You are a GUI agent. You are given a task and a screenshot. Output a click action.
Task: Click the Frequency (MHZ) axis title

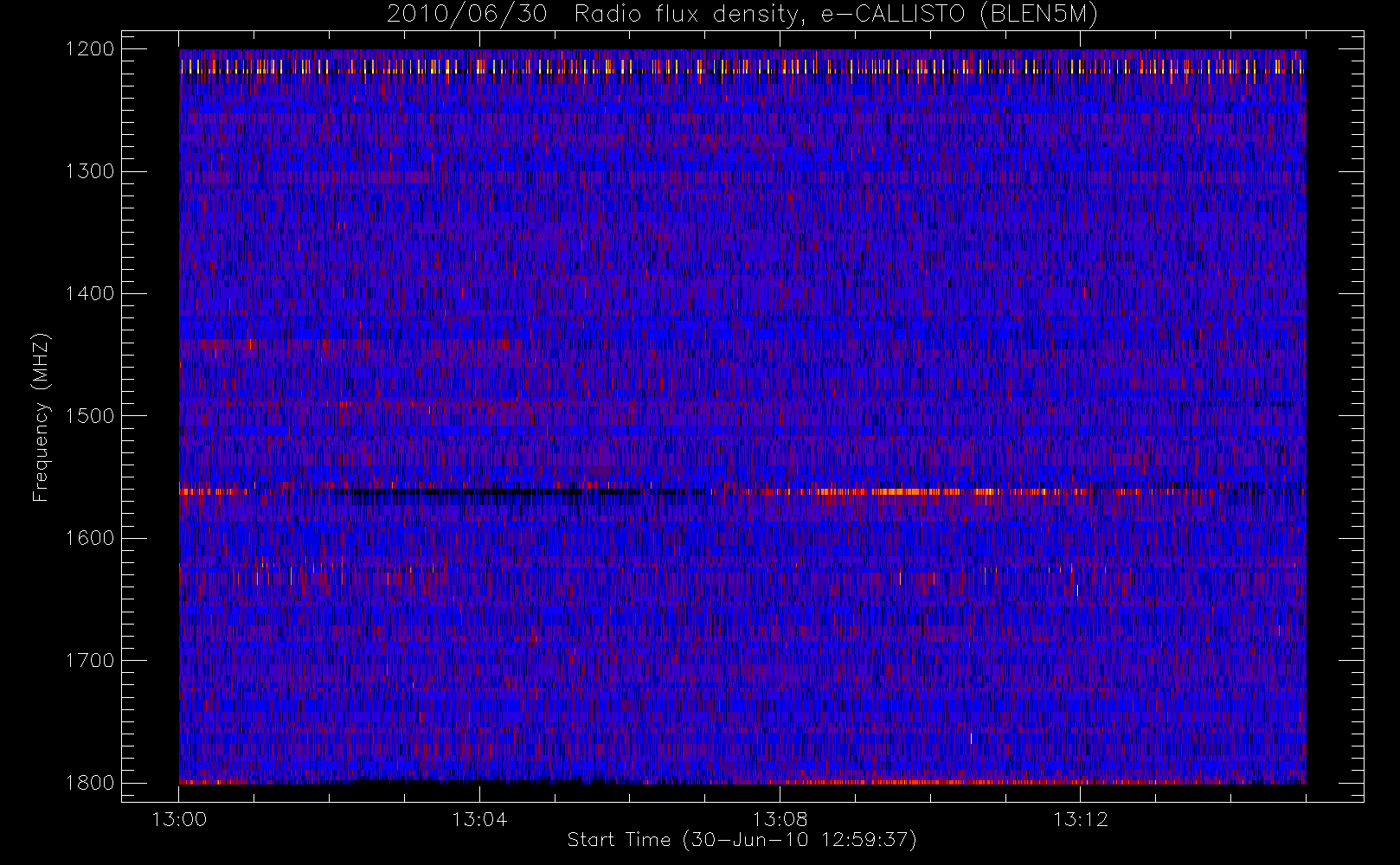[x=41, y=417]
